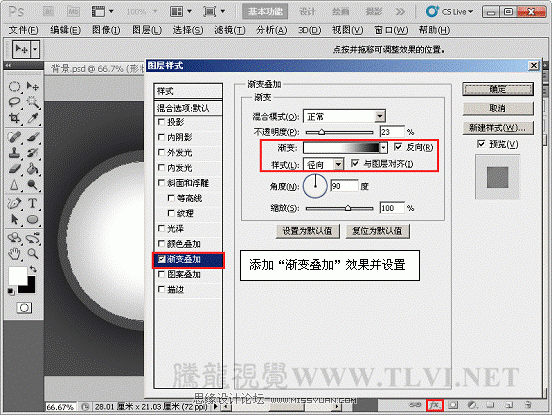Viewport: 552px width, 415px height.
Task: Select the Hand tool
Action: click(14, 253)
